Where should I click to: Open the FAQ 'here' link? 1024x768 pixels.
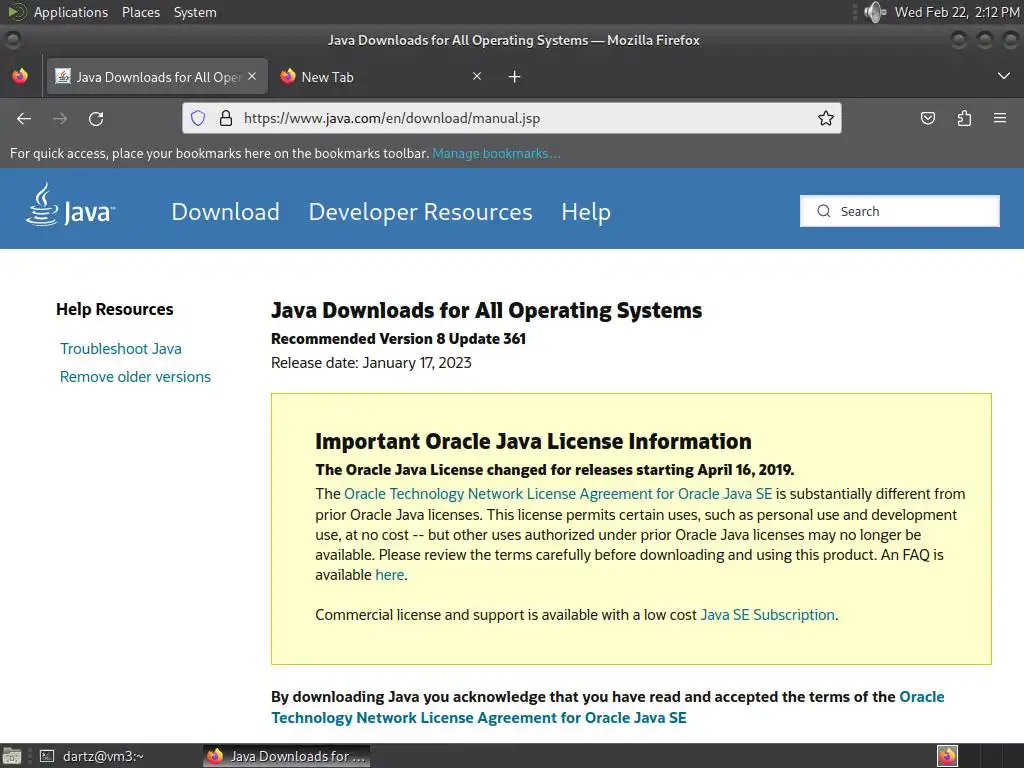pos(390,575)
